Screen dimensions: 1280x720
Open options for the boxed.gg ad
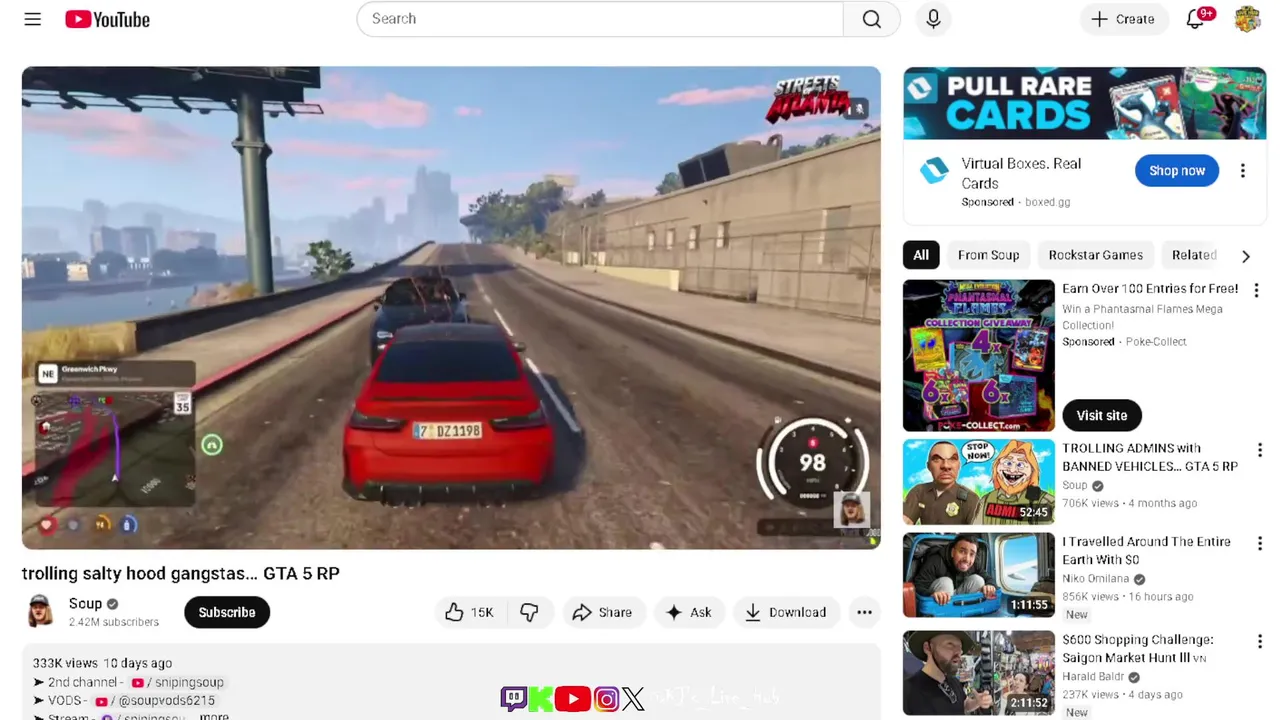[1242, 171]
